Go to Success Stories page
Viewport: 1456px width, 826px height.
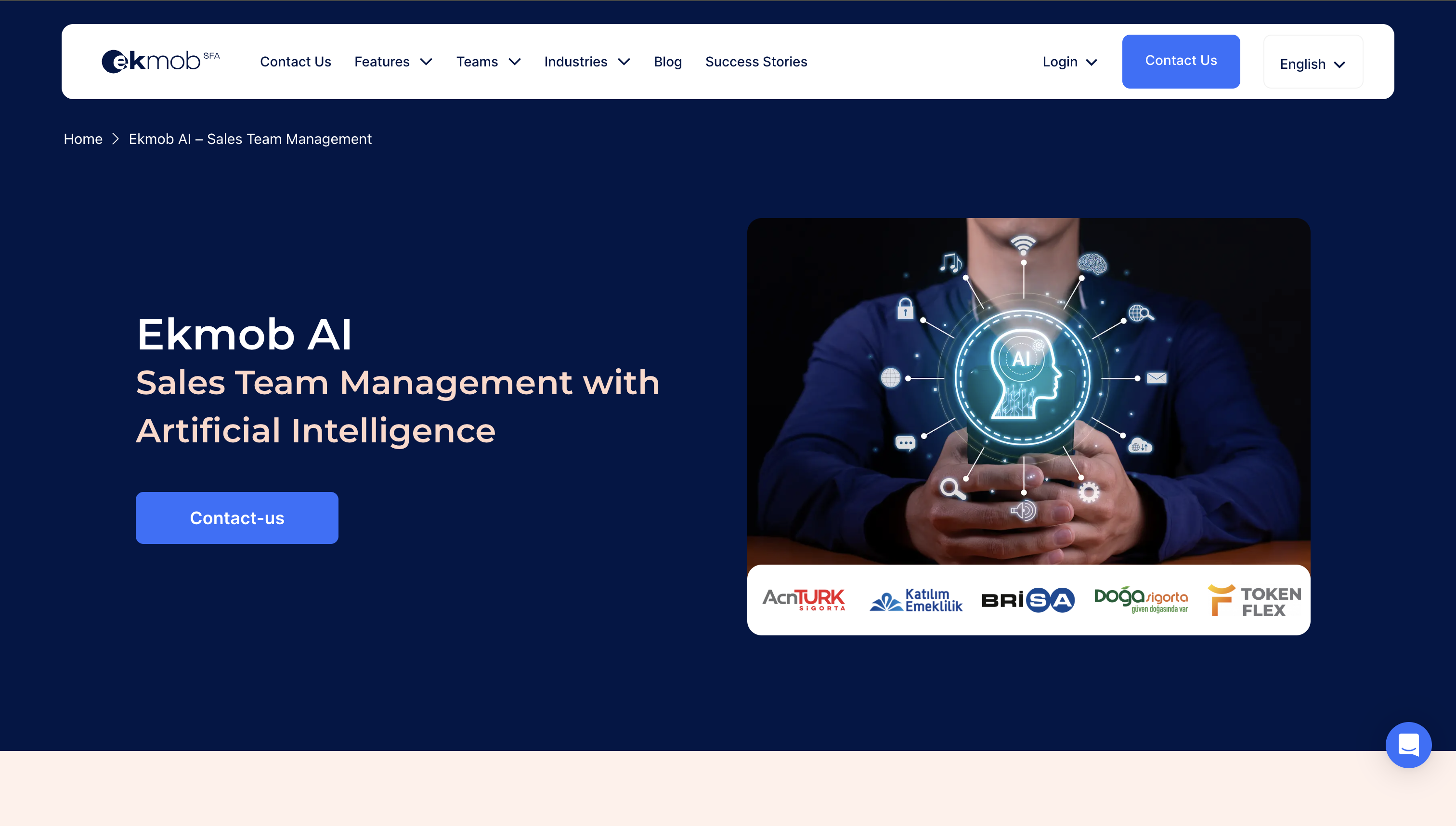(756, 61)
